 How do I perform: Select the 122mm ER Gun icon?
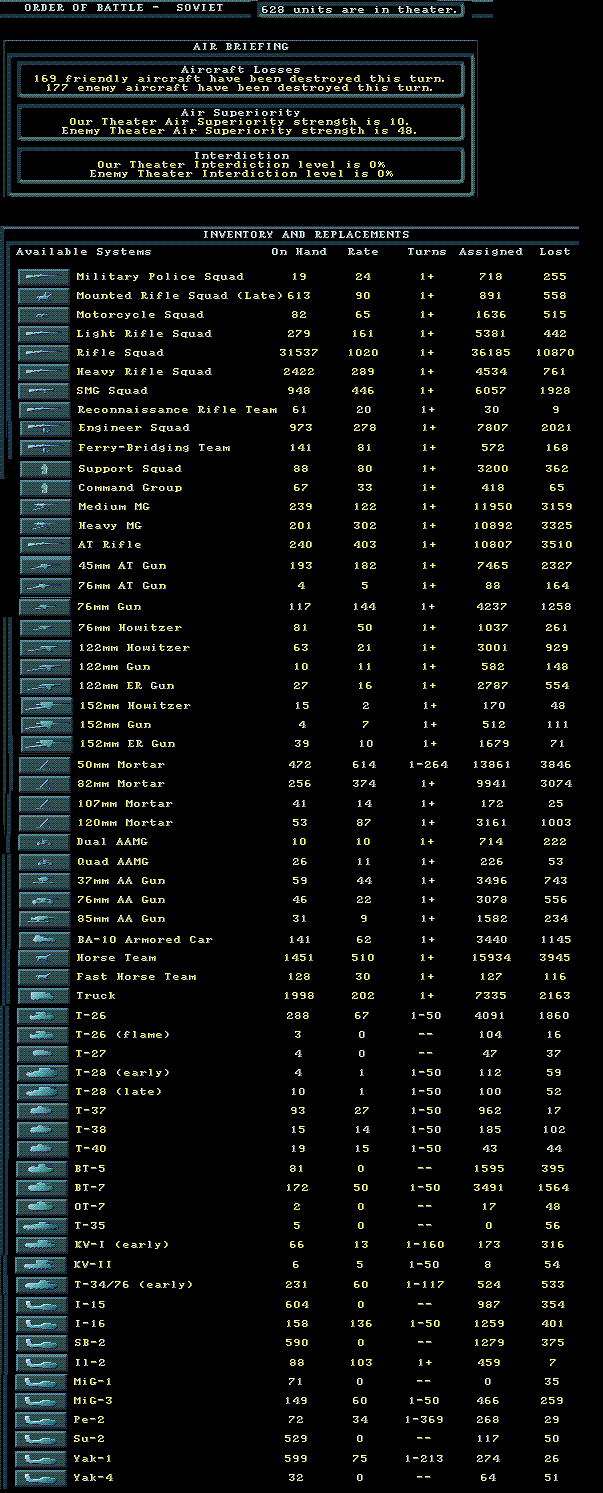44,686
